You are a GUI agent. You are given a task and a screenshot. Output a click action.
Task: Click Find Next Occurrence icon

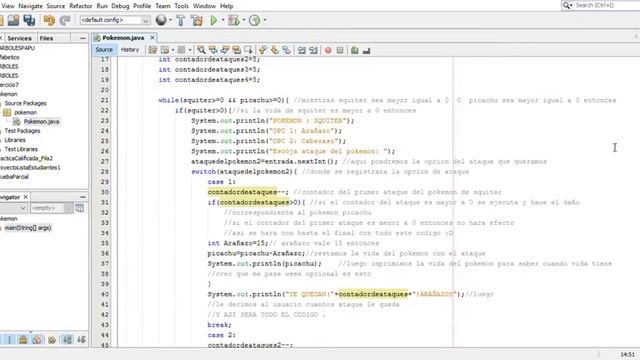(225, 50)
